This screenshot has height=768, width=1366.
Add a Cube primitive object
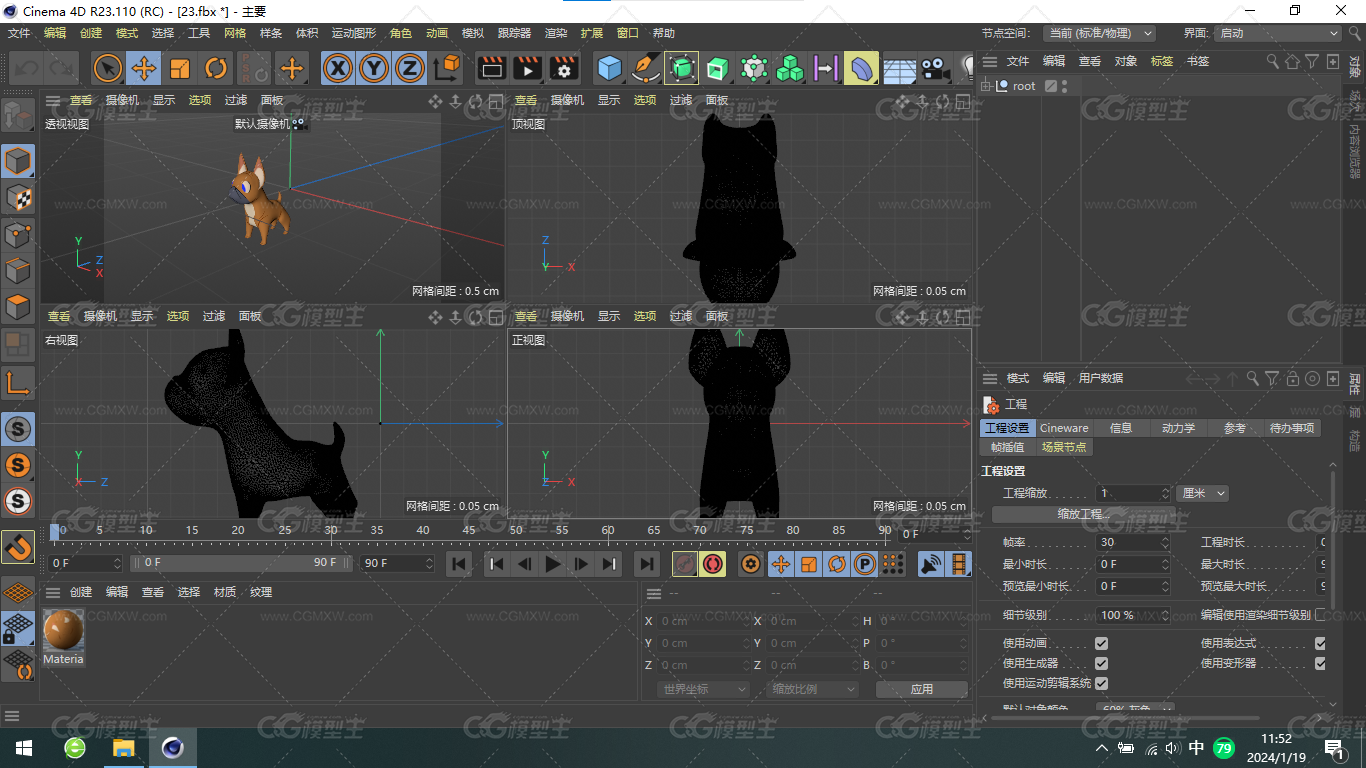click(x=609, y=68)
